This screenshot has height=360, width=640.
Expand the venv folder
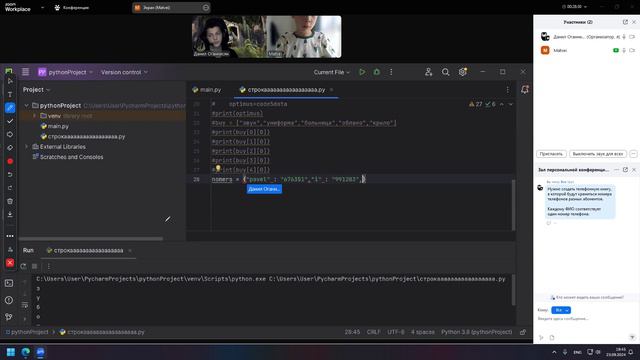35,116
